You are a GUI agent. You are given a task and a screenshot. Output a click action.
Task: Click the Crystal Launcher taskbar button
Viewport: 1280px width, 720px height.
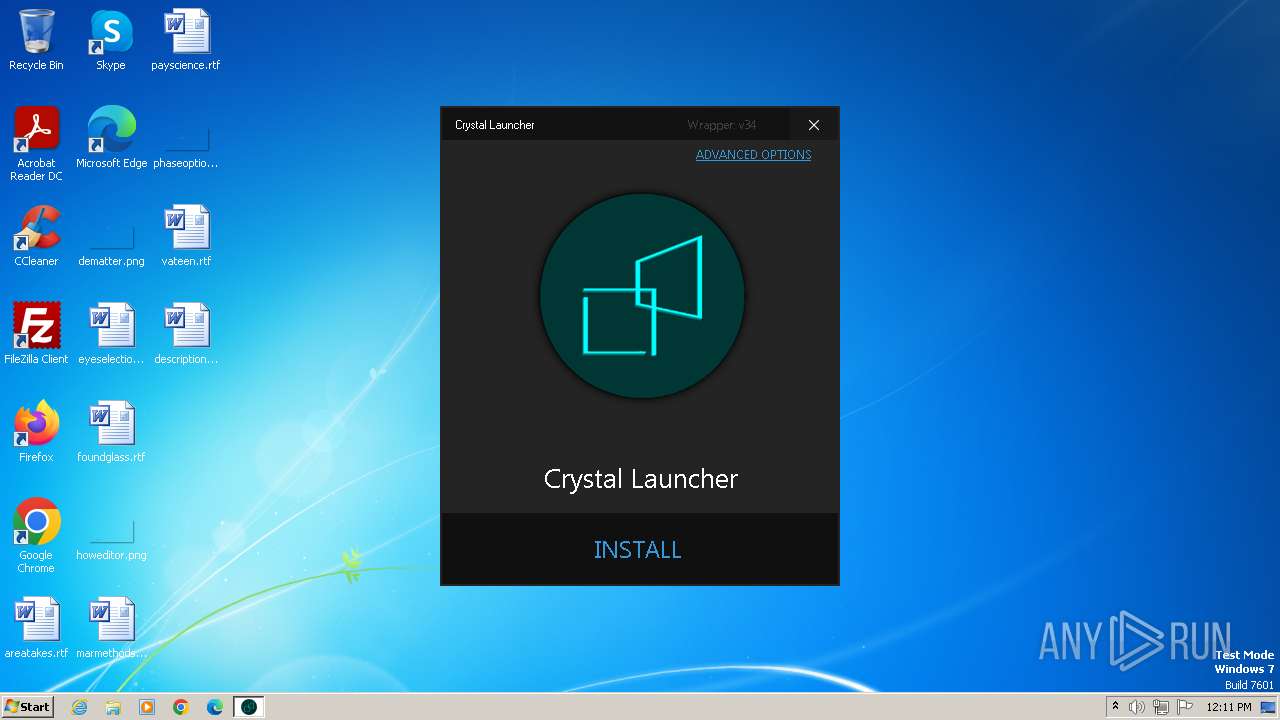pyautogui.click(x=249, y=707)
